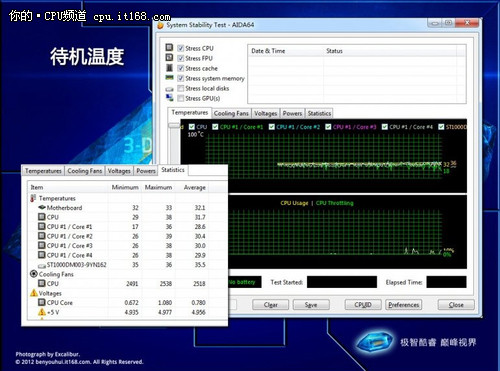Image resolution: width=500 pixels, height=371 pixels.
Task: Click the Voltages warning icon
Action: point(34,293)
